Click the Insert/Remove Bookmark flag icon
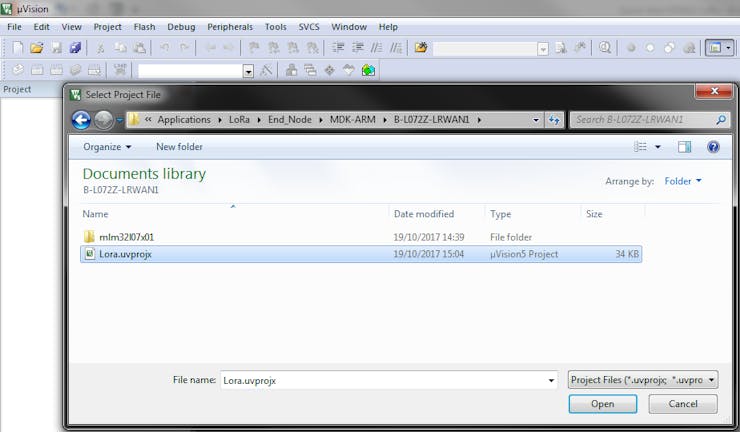This screenshot has height=432, width=740. tap(254, 48)
